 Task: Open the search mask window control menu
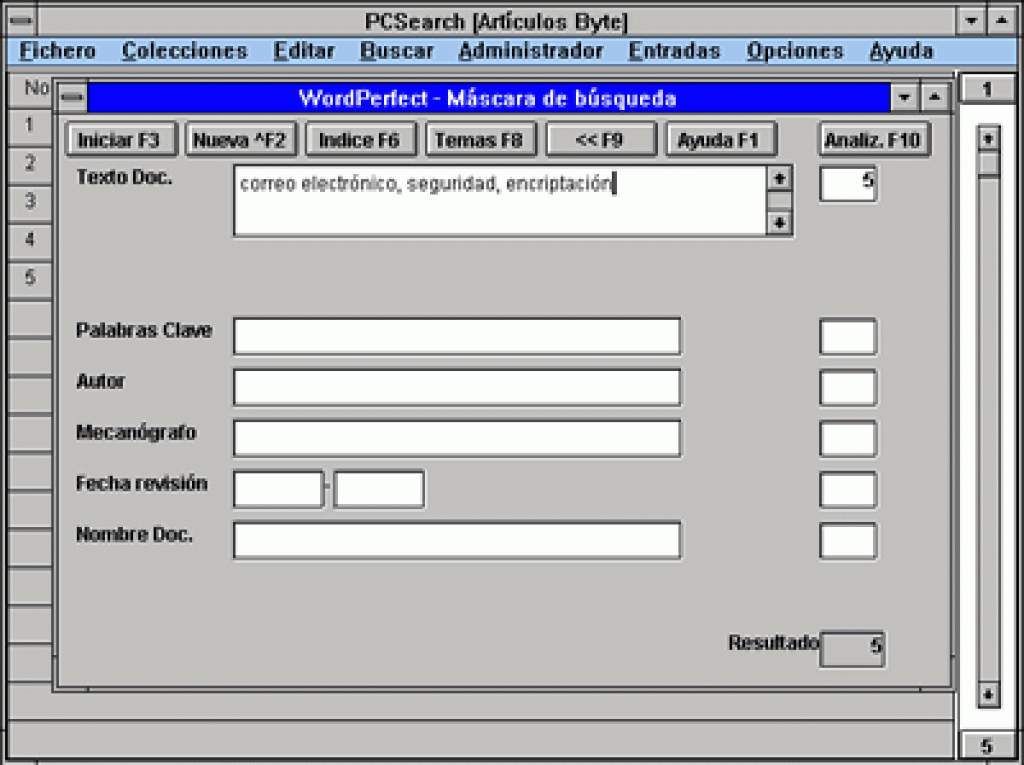(x=73, y=98)
